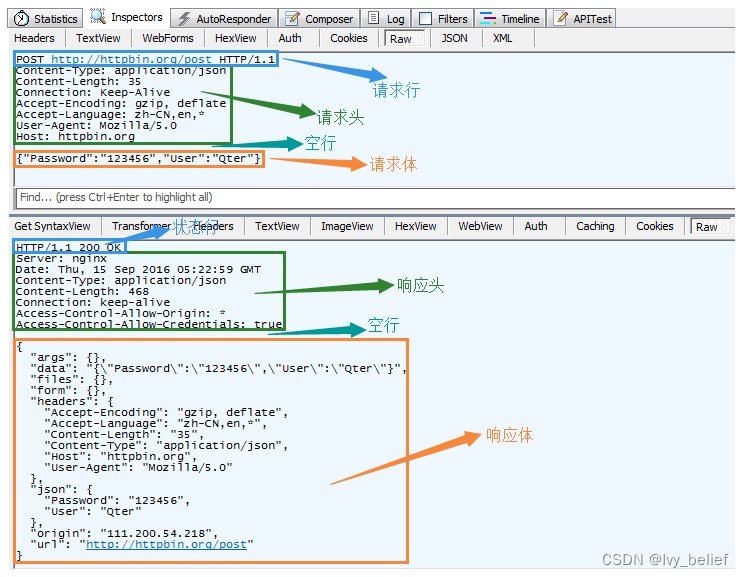Click the Inspectors magnifier icon
Viewport: 744px width, 577px height.
98,16
